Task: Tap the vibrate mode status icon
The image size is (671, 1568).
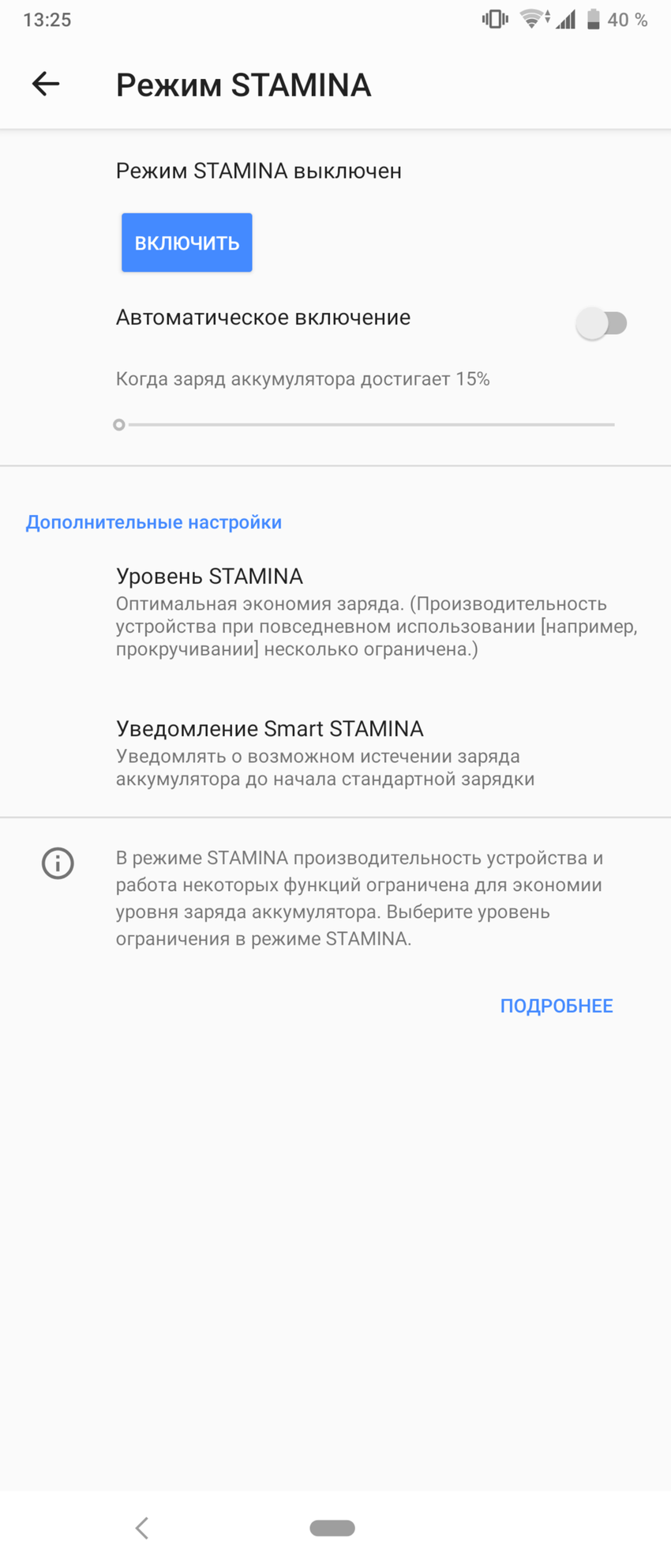Action: click(x=495, y=20)
